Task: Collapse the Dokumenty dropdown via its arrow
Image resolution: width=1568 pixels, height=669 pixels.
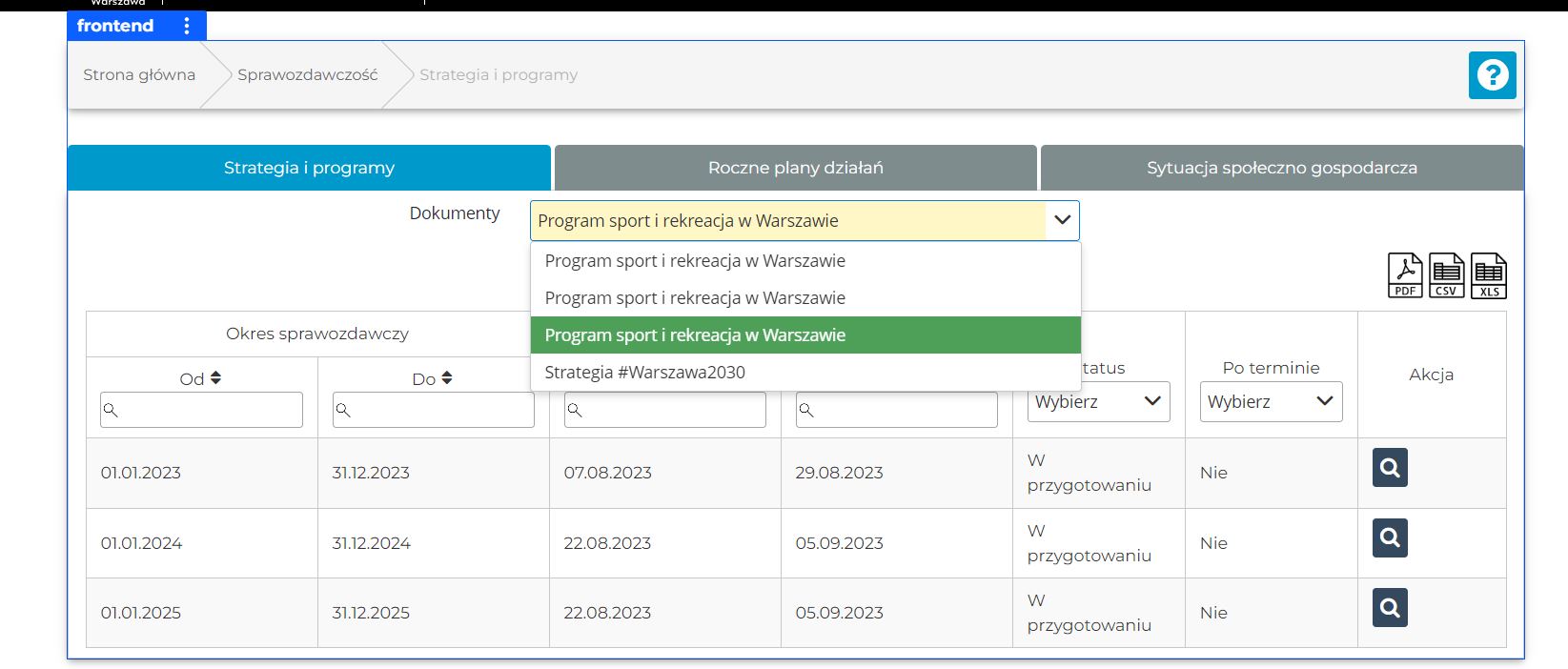Action: click(1062, 221)
